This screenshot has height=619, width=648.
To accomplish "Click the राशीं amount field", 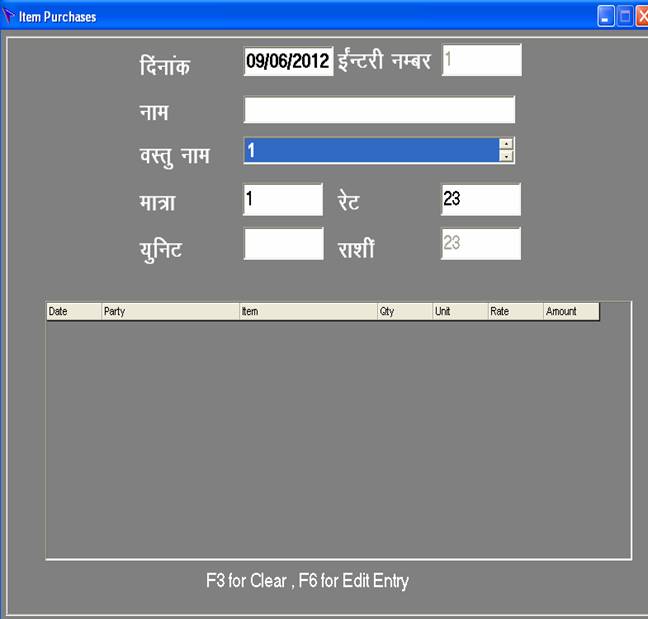I will pos(480,244).
